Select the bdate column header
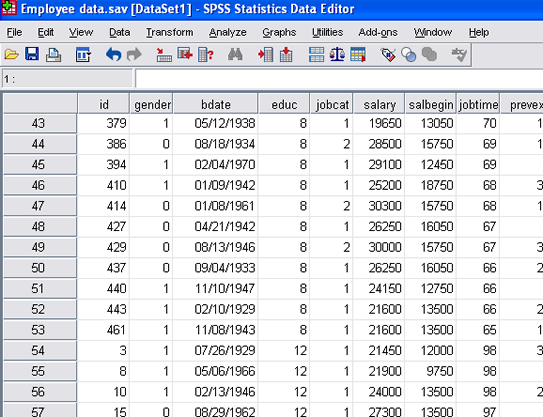Screen dimensions: 543x417 click(x=215, y=104)
